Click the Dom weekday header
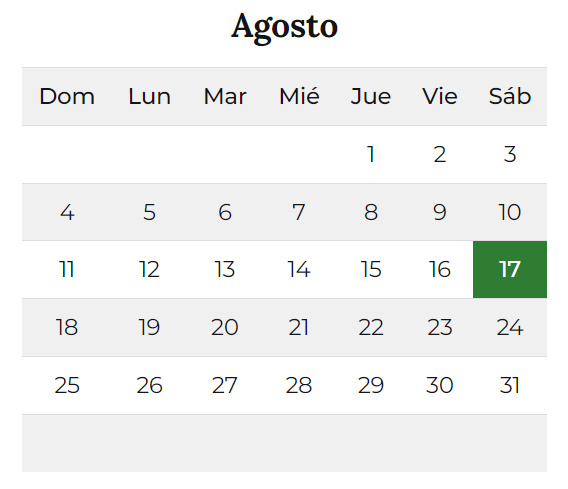The height and width of the screenshot is (489, 568). point(67,97)
